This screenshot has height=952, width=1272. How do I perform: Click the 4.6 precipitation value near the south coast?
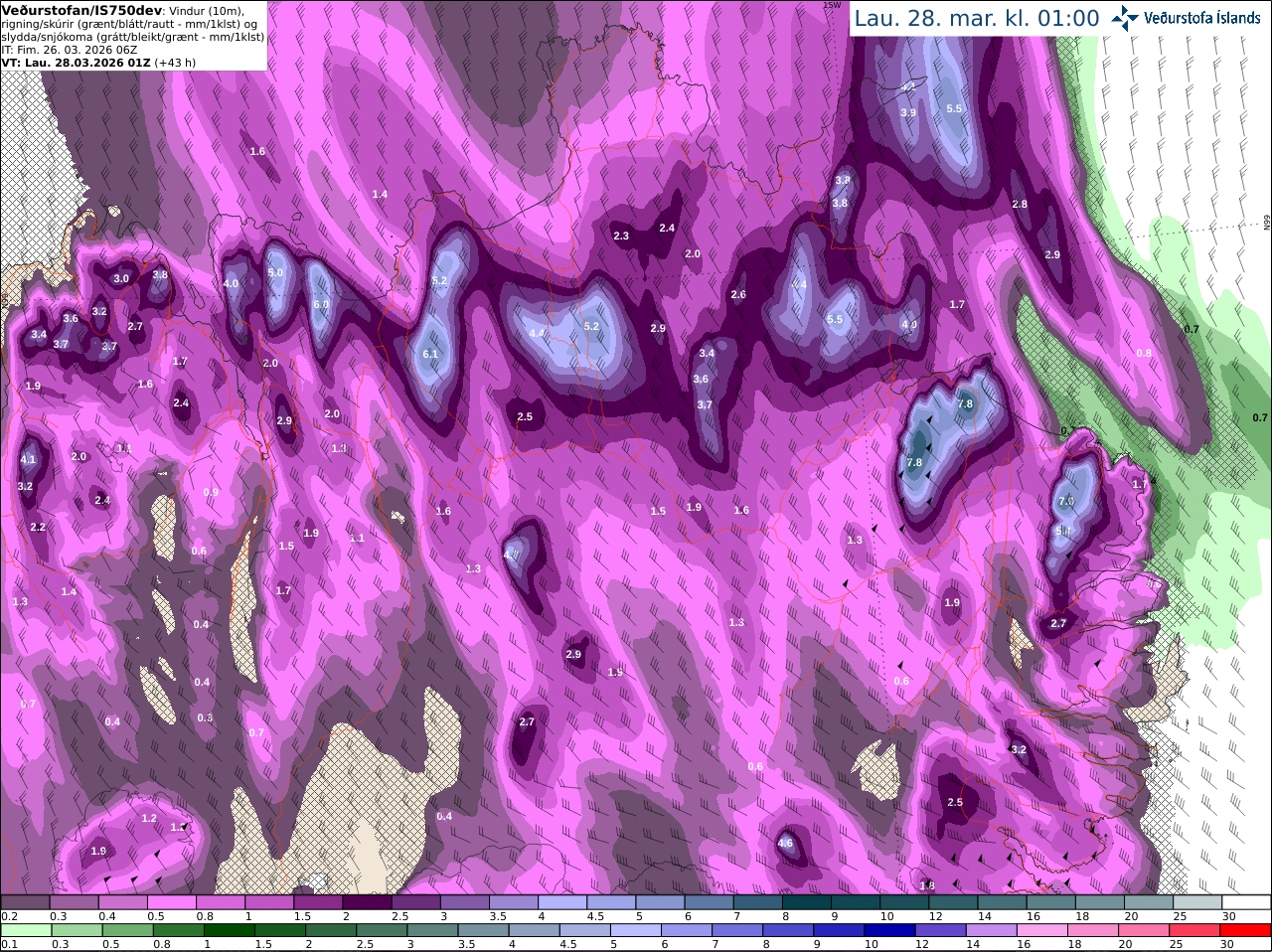click(x=785, y=843)
